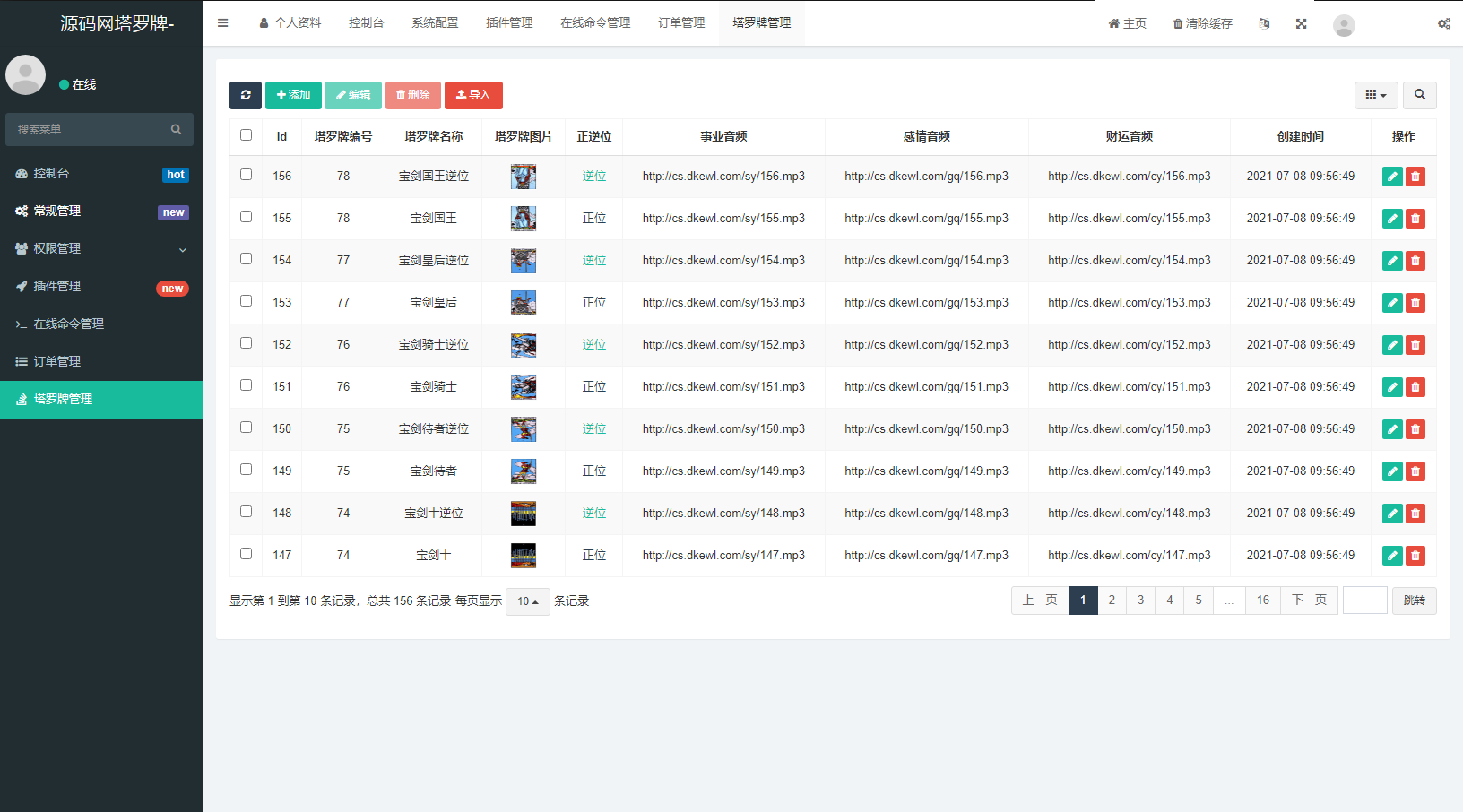The height and width of the screenshot is (812, 1463).
Task: Check the select-all checkbox in the table header
Action: point(246,134)
